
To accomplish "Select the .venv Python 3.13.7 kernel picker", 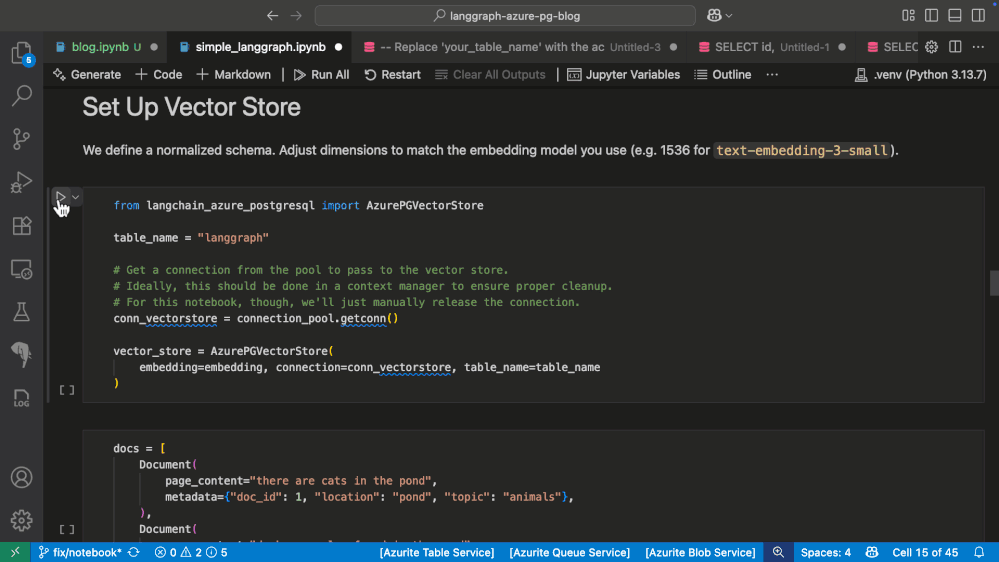I will click(x=921, y=75).
